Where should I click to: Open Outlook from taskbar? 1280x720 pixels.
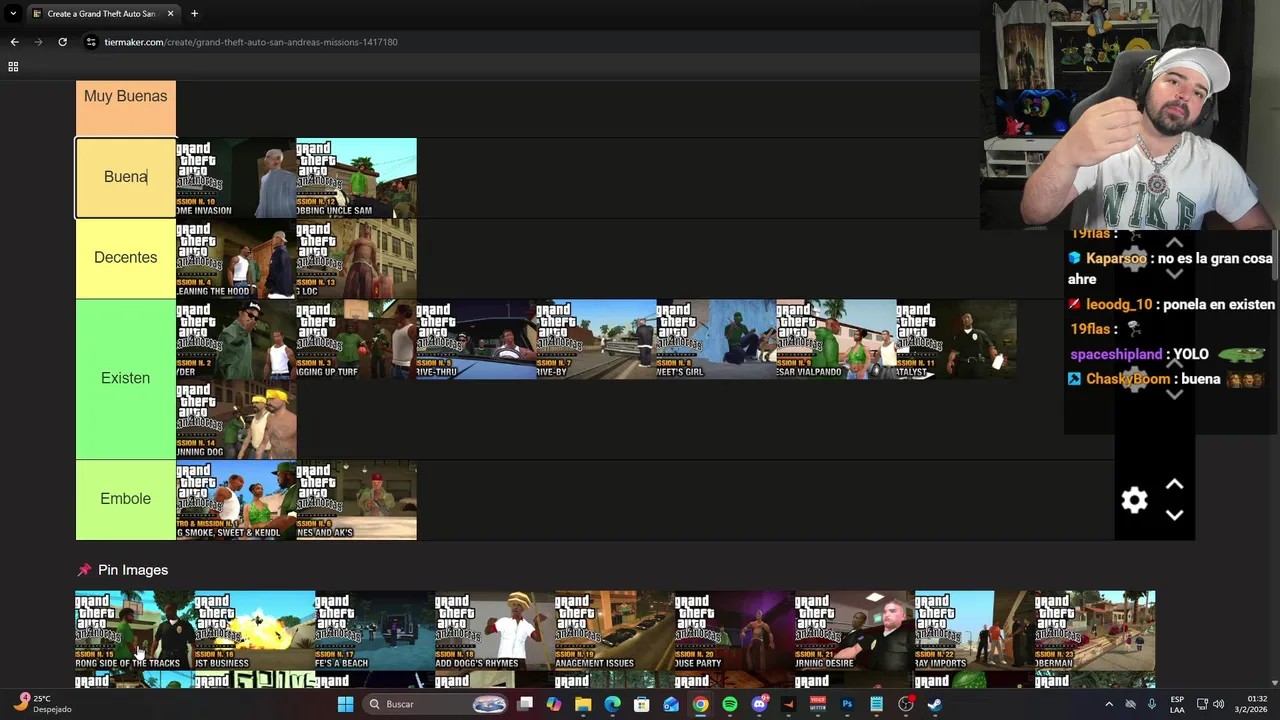pos(671,704)
